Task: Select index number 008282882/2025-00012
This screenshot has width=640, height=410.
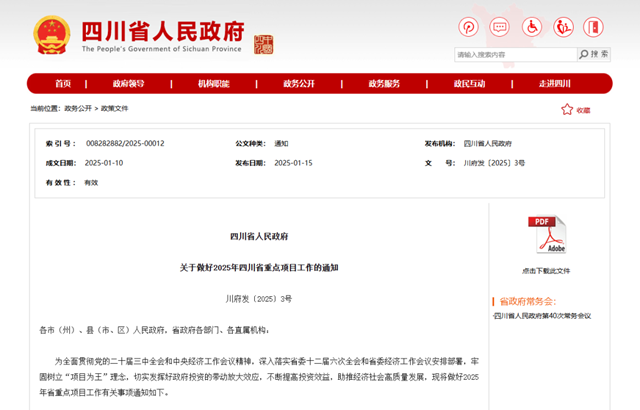Action: click(125, 144)
